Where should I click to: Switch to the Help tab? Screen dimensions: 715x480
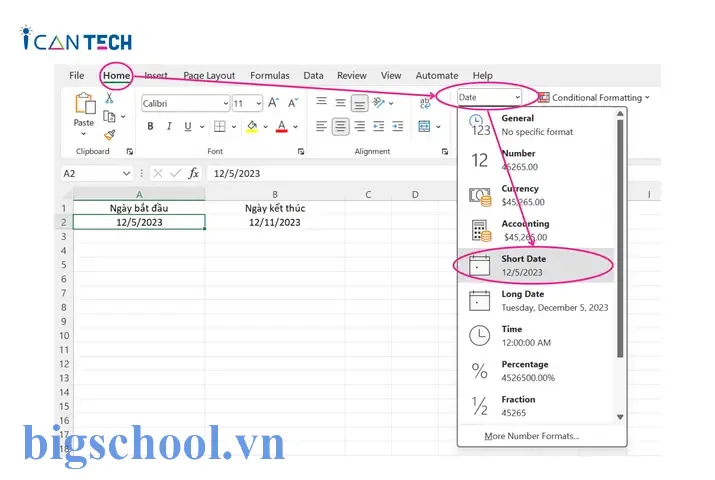pos(482,75)
